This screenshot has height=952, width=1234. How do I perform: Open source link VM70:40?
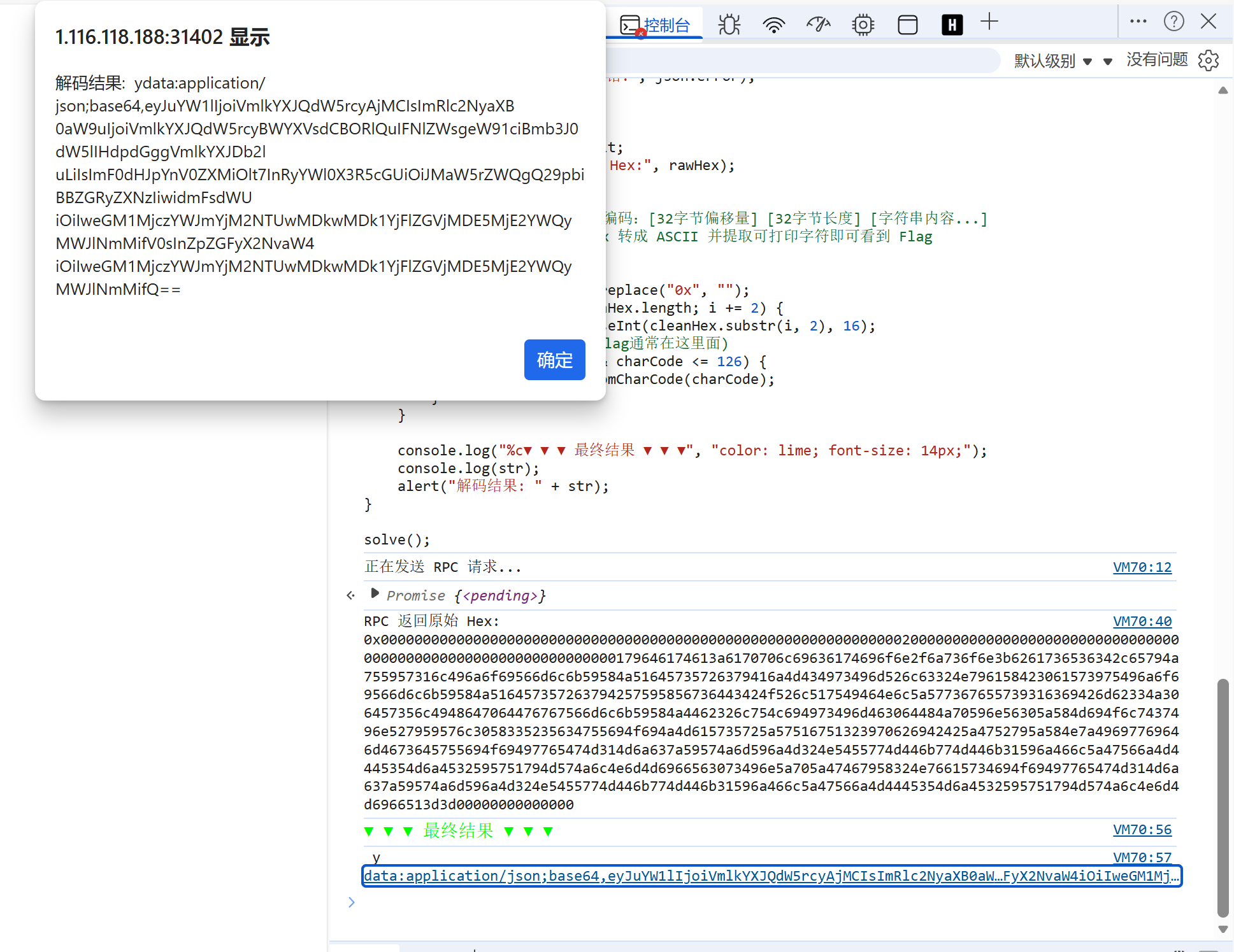coord(1142,621)
